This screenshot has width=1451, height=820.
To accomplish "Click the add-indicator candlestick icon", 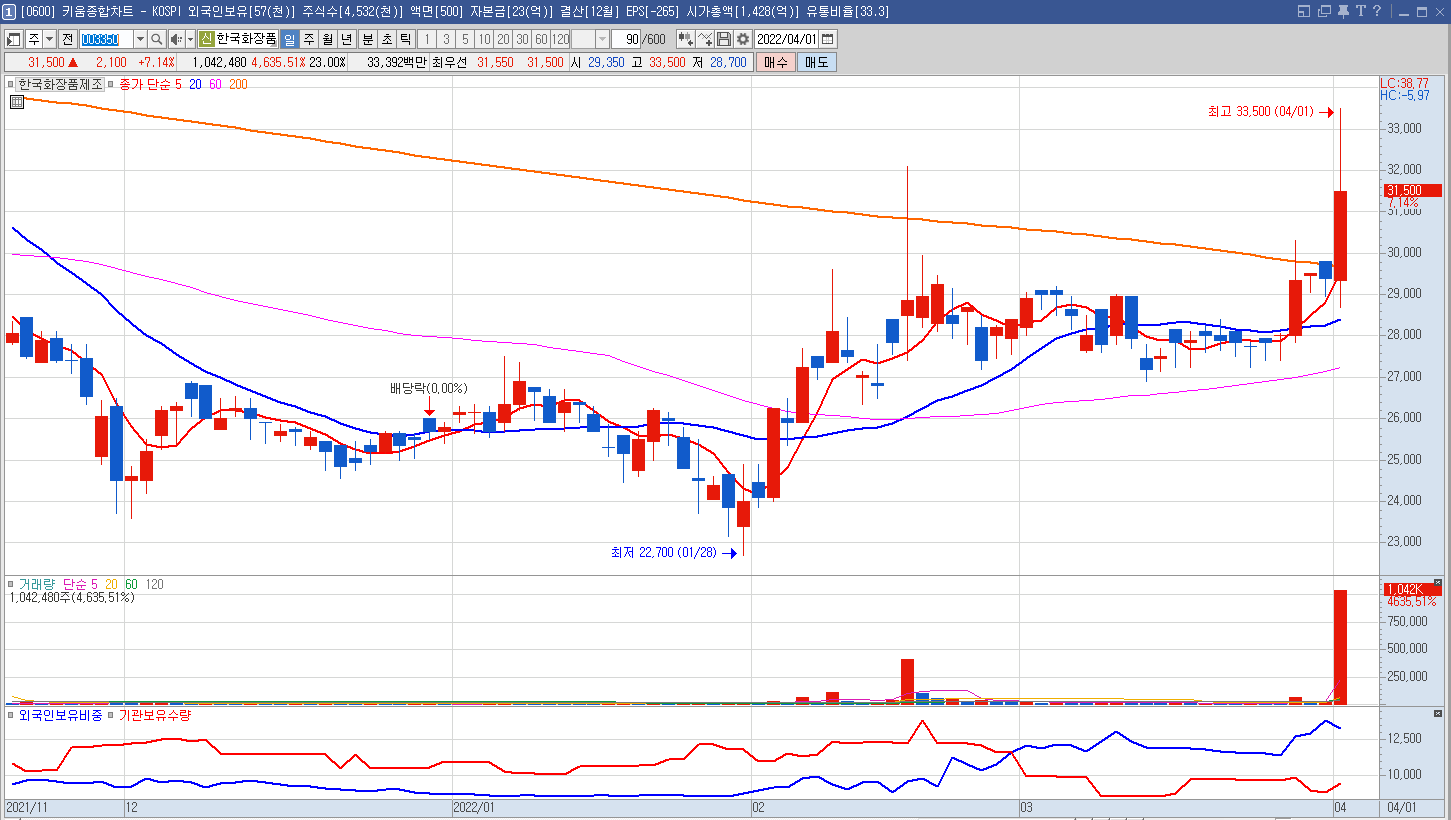I will (x=685, y=39).
